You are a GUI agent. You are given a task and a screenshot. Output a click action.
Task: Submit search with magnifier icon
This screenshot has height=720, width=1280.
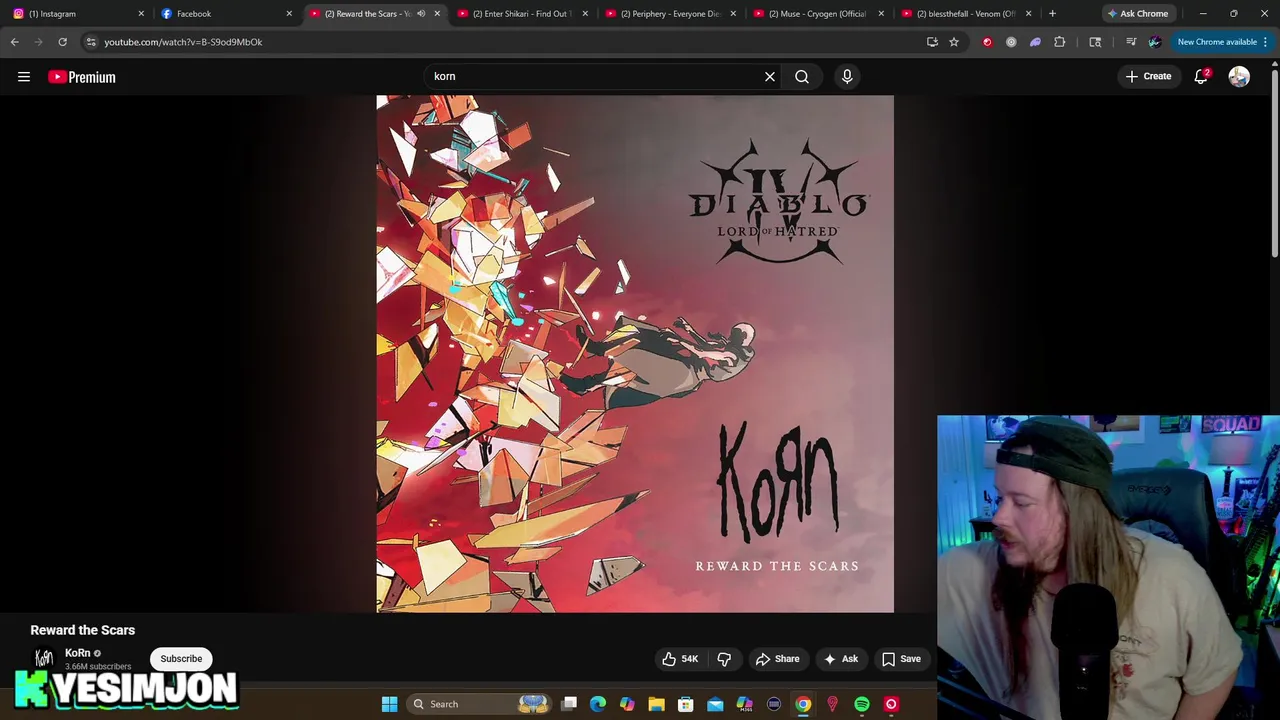tap(802, 77)
